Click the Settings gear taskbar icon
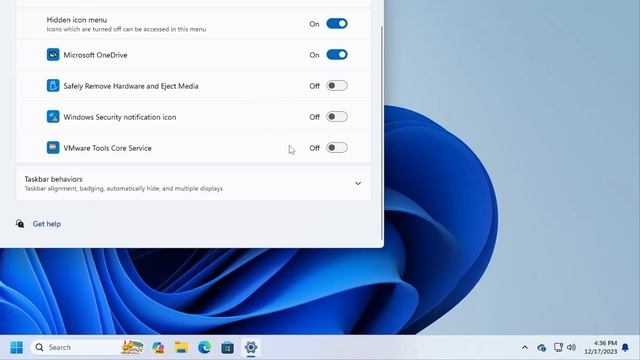Image resolution: width=640 pixels, height=360 pixels. (251, 347)
